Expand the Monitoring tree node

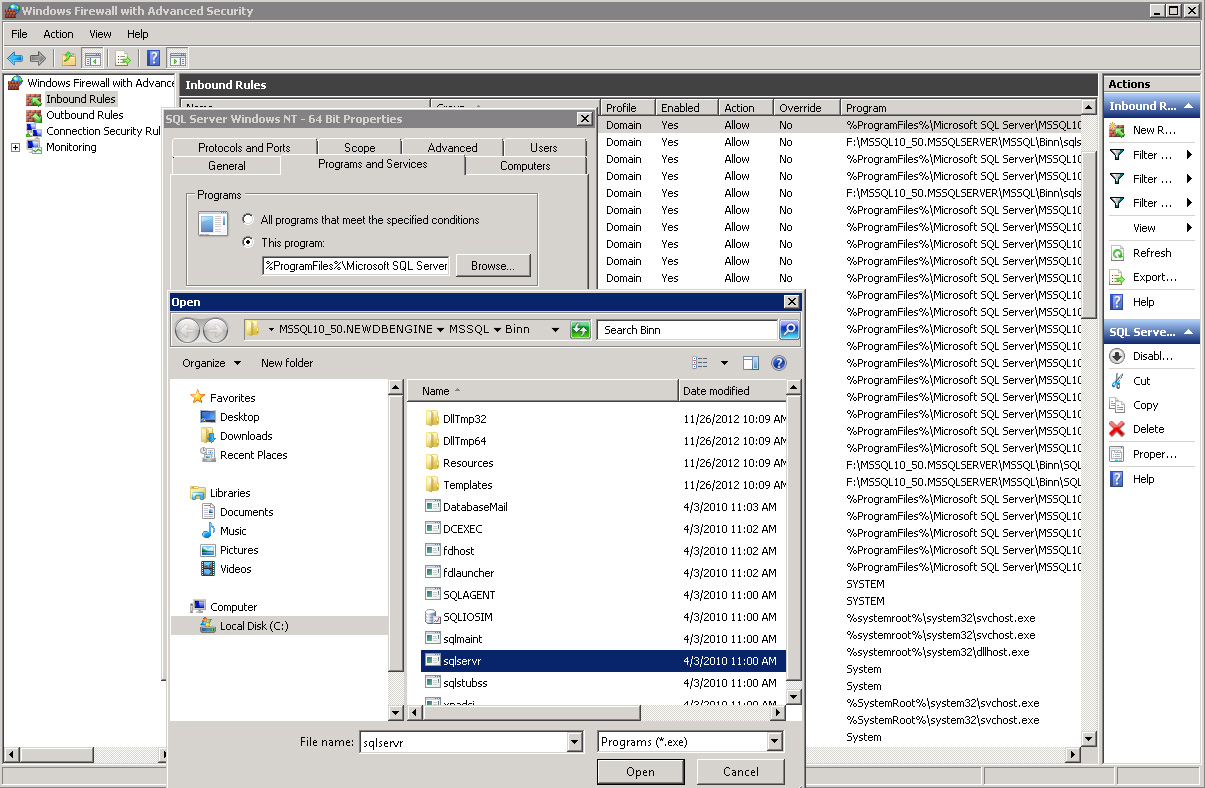[x=15, y=147]
